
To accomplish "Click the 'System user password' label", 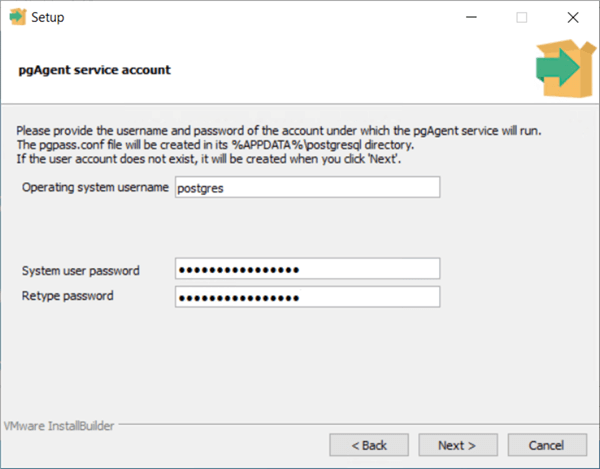I will pos(81,271).
